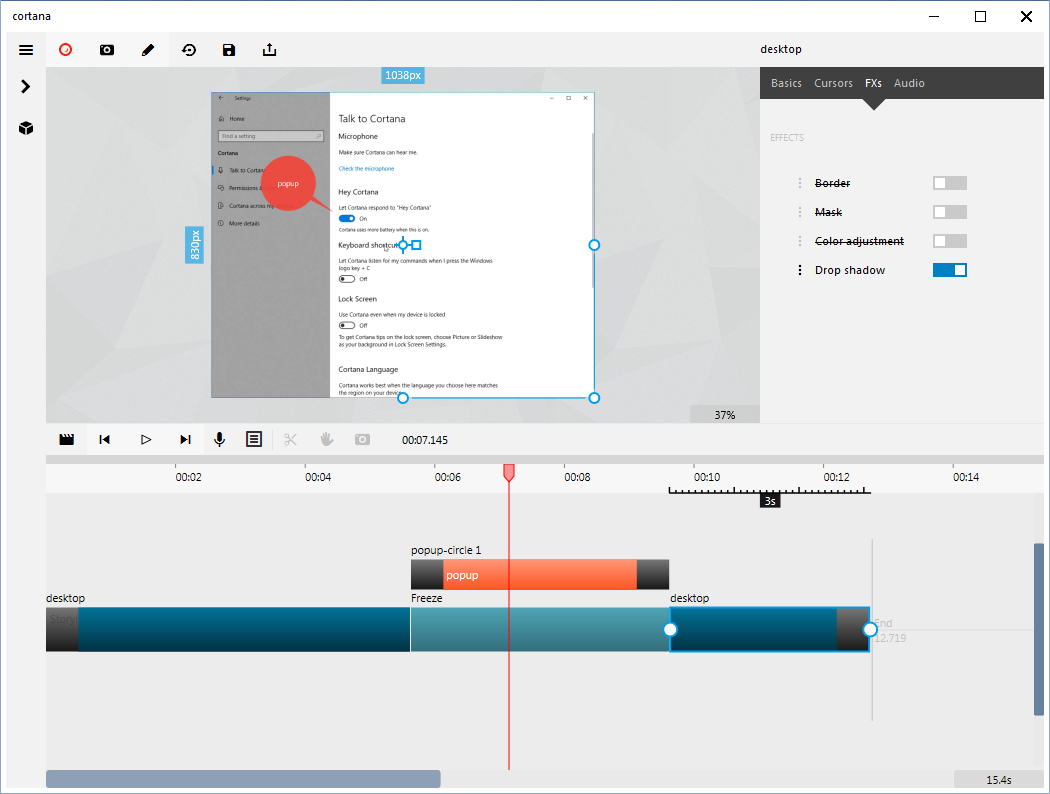Jump to previous clip in the timeline
Image resolution: width=1050 pixels, height=794 pixels.
pyautogui.click(x=104, y=439)
